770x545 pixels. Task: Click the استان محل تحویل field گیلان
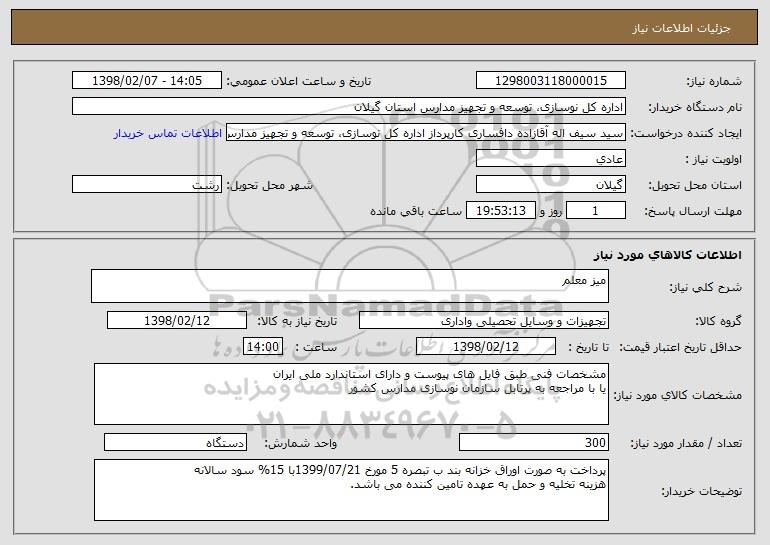pos(551,185)
